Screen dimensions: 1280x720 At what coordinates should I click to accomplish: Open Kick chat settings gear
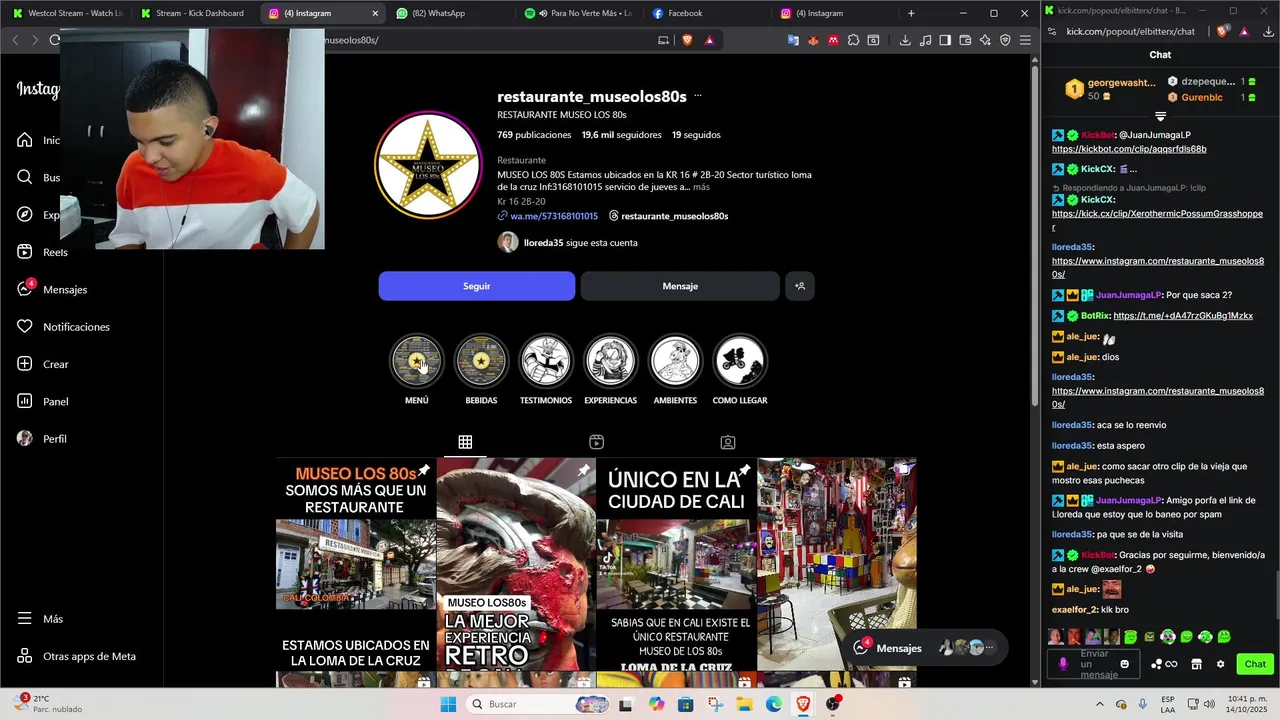pyautogui.click(x=1220, y=664)
